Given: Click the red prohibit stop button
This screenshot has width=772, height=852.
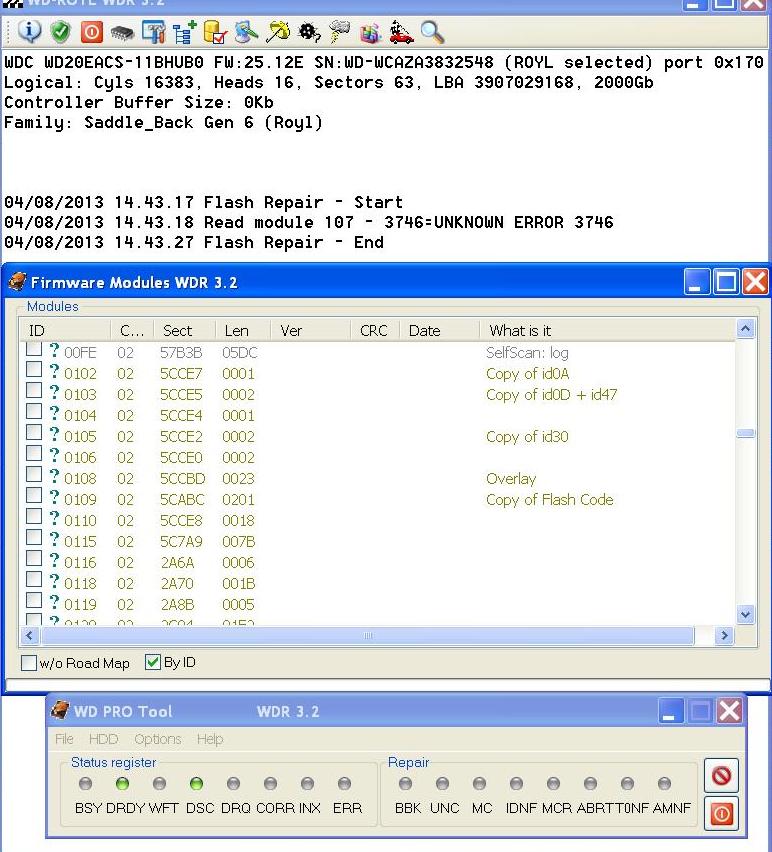Looking at the screenshot, I should [721, 775].
